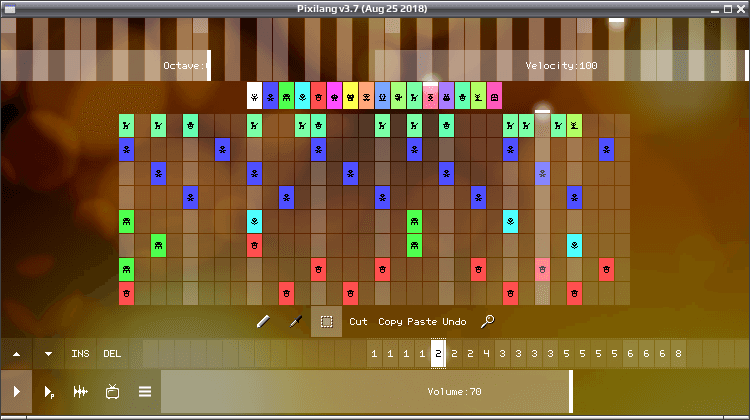
Task: Select the highlighted pattern slot 2
Action: 438,354
